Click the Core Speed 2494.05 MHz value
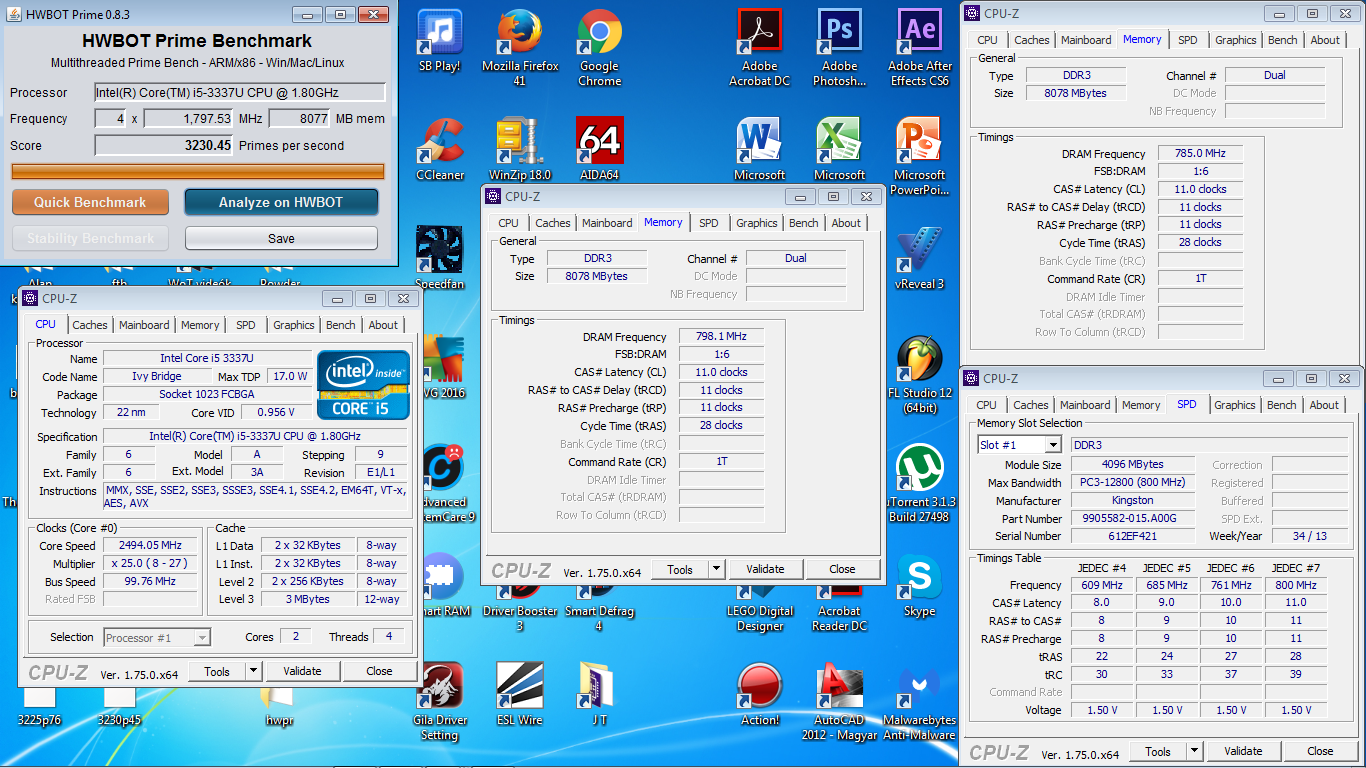The image size is (1366, 768). tap(152, 545)
